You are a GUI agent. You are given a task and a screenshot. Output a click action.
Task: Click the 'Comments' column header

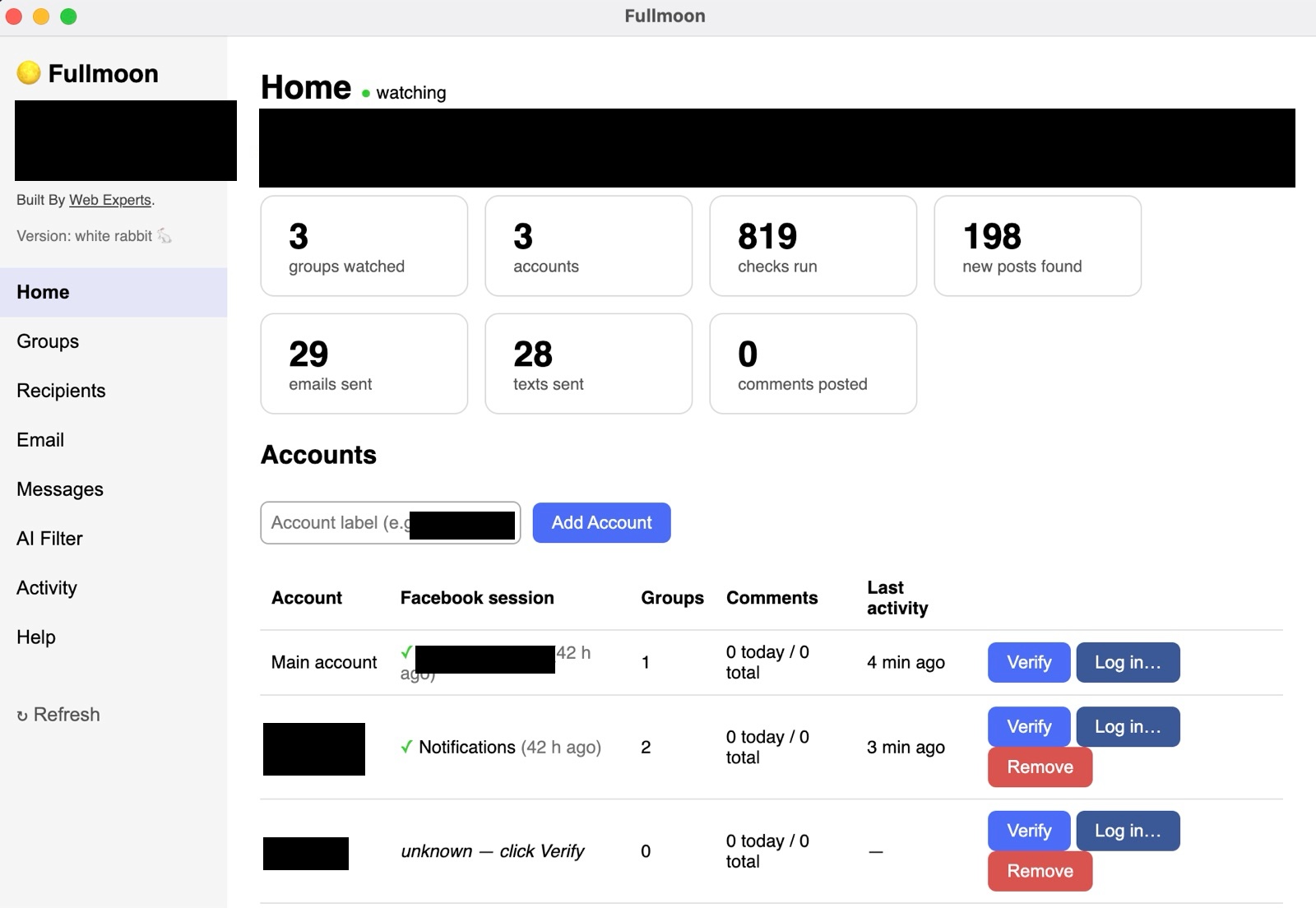772,598
